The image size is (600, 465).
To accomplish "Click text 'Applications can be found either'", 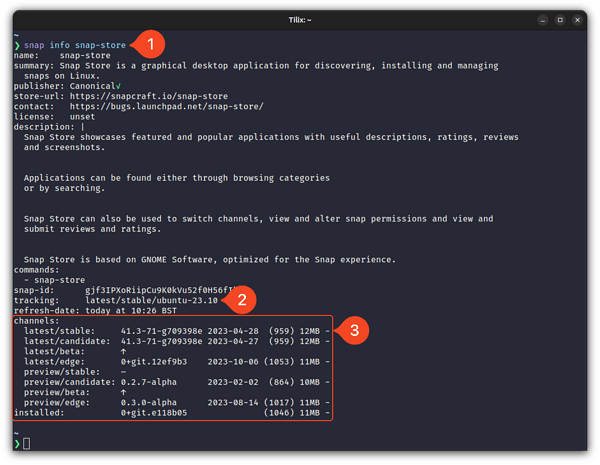I will tap(106, 178).
